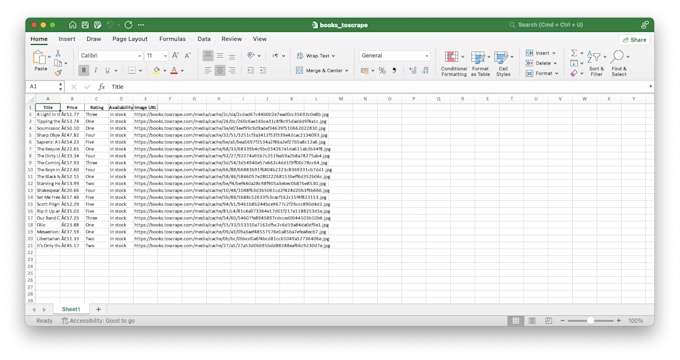Viewport: 680px width, 360px height.
Task: Click the red Font Color swatch
Action: point(174,70)
